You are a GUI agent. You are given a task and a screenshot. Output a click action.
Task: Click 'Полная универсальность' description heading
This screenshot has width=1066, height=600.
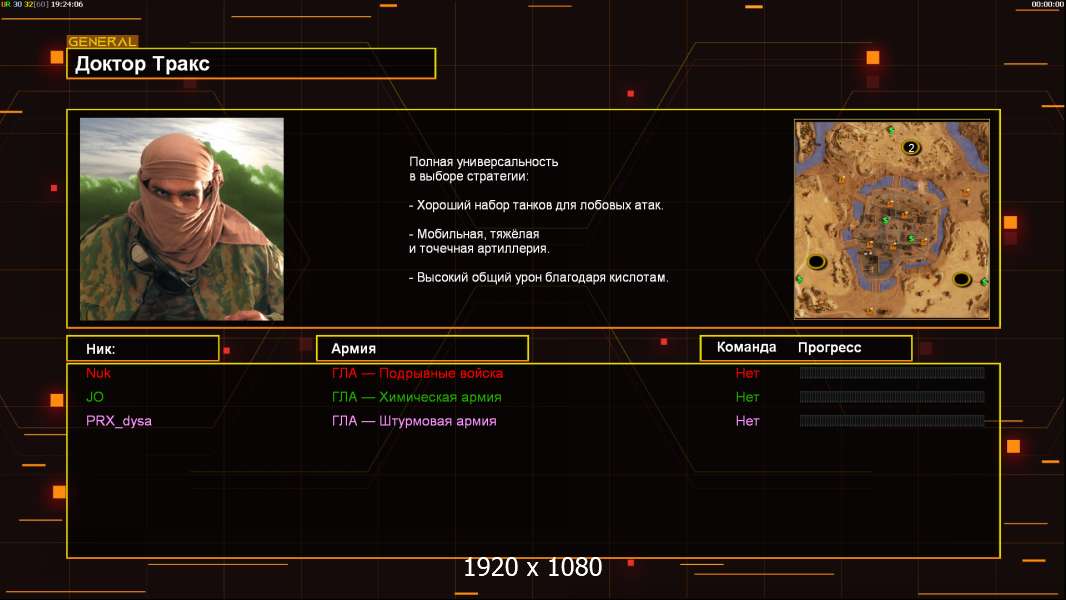(483, 162)
